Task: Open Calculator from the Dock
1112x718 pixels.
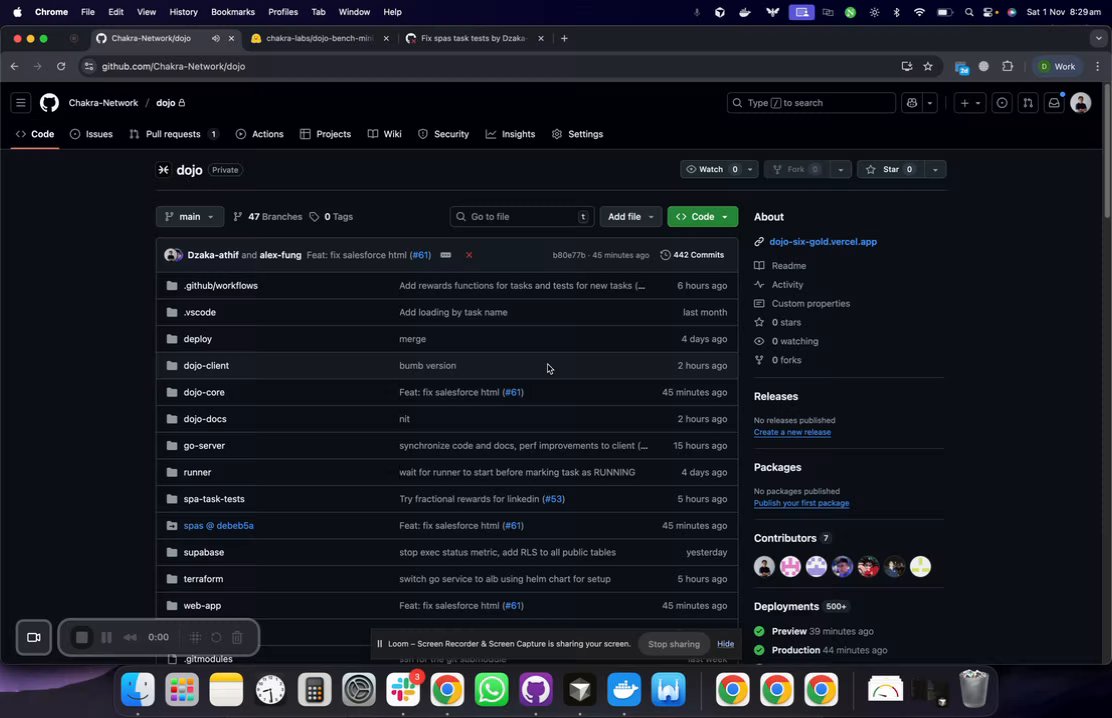Action: 314,690
